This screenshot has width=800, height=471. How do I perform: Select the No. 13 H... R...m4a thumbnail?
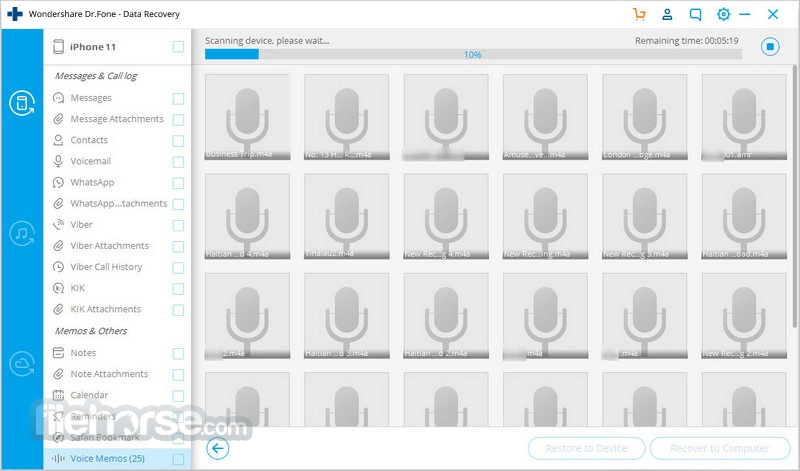tap(346, 117)
